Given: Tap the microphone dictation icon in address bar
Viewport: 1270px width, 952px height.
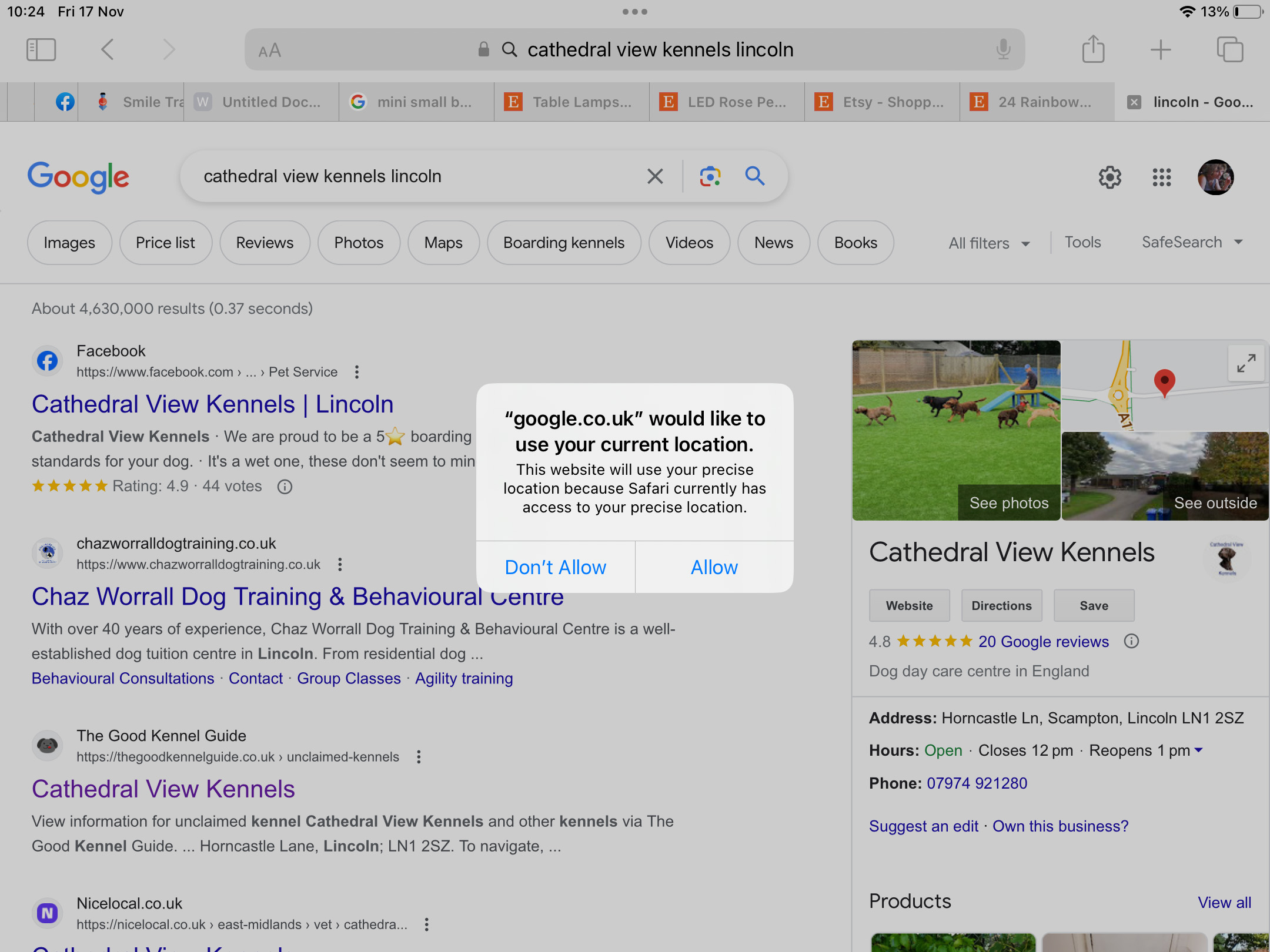Looking at the screenshot, I should pos(1003,50).
